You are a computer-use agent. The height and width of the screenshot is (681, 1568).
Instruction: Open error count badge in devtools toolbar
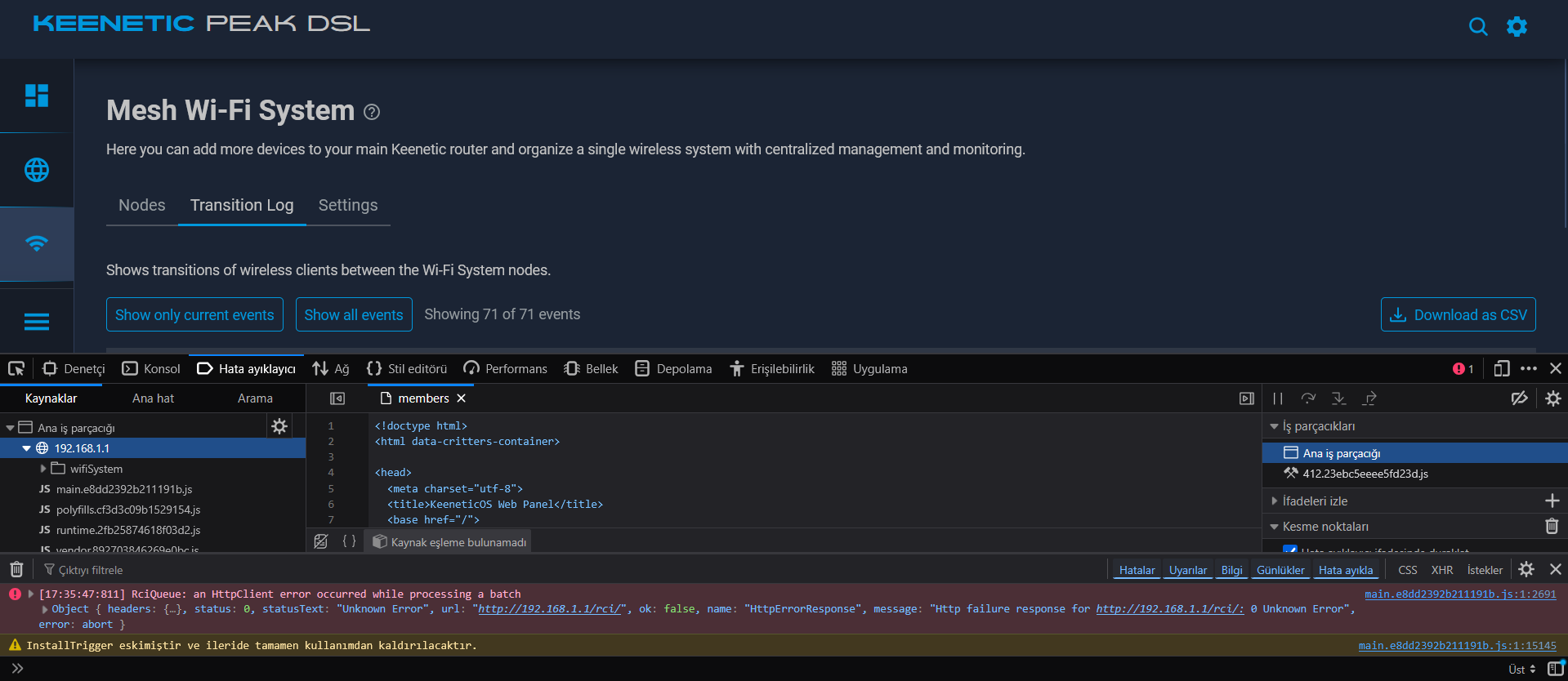tap(1463, 369)
